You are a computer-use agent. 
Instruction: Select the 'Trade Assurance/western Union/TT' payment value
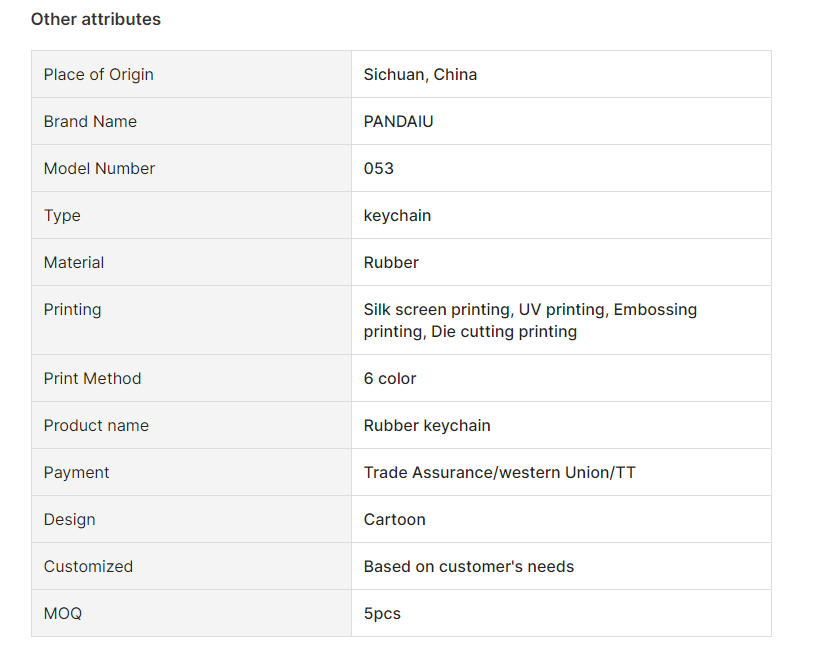pyautogui.click(x=499, y=472)
